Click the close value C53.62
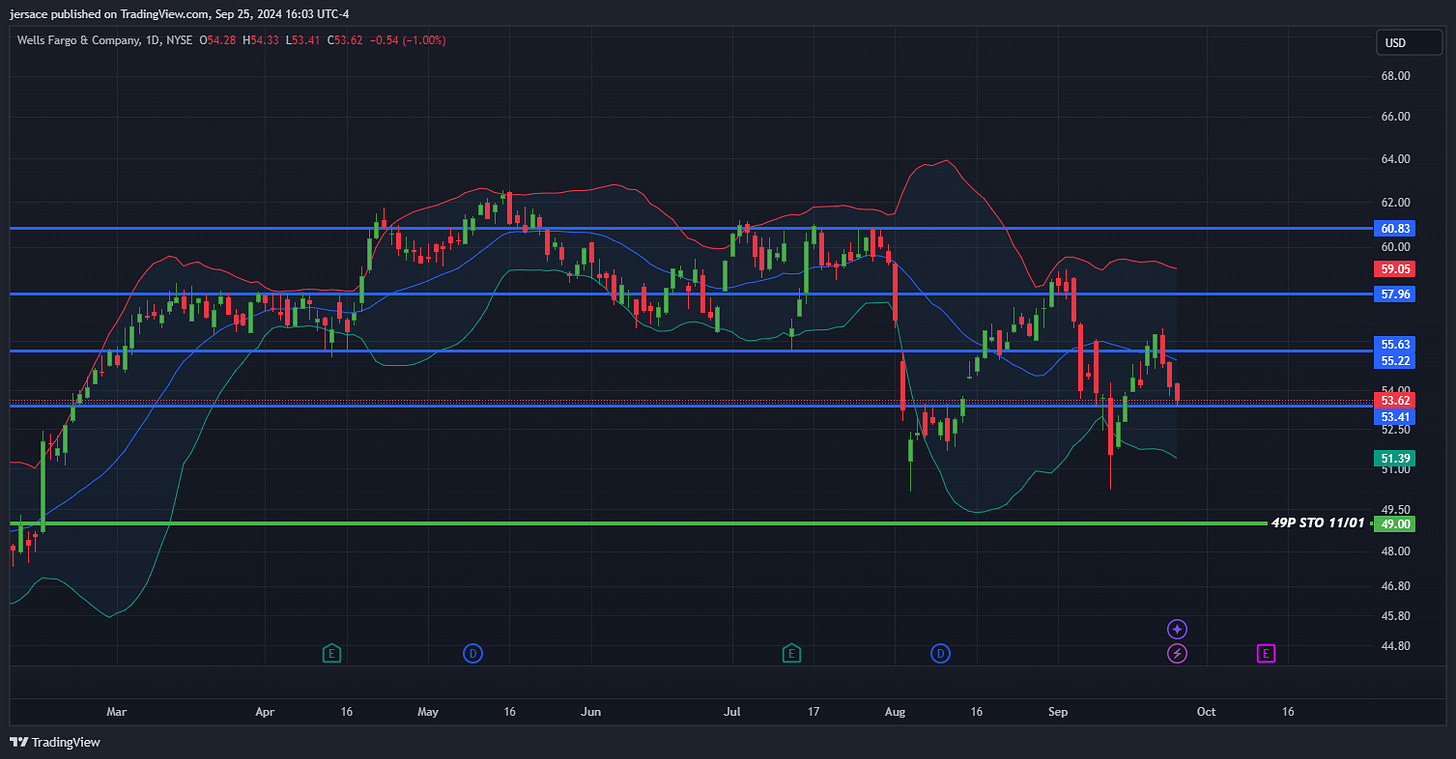The height and width of the screenshot is (759, 1456). click(x=346, y=40)
